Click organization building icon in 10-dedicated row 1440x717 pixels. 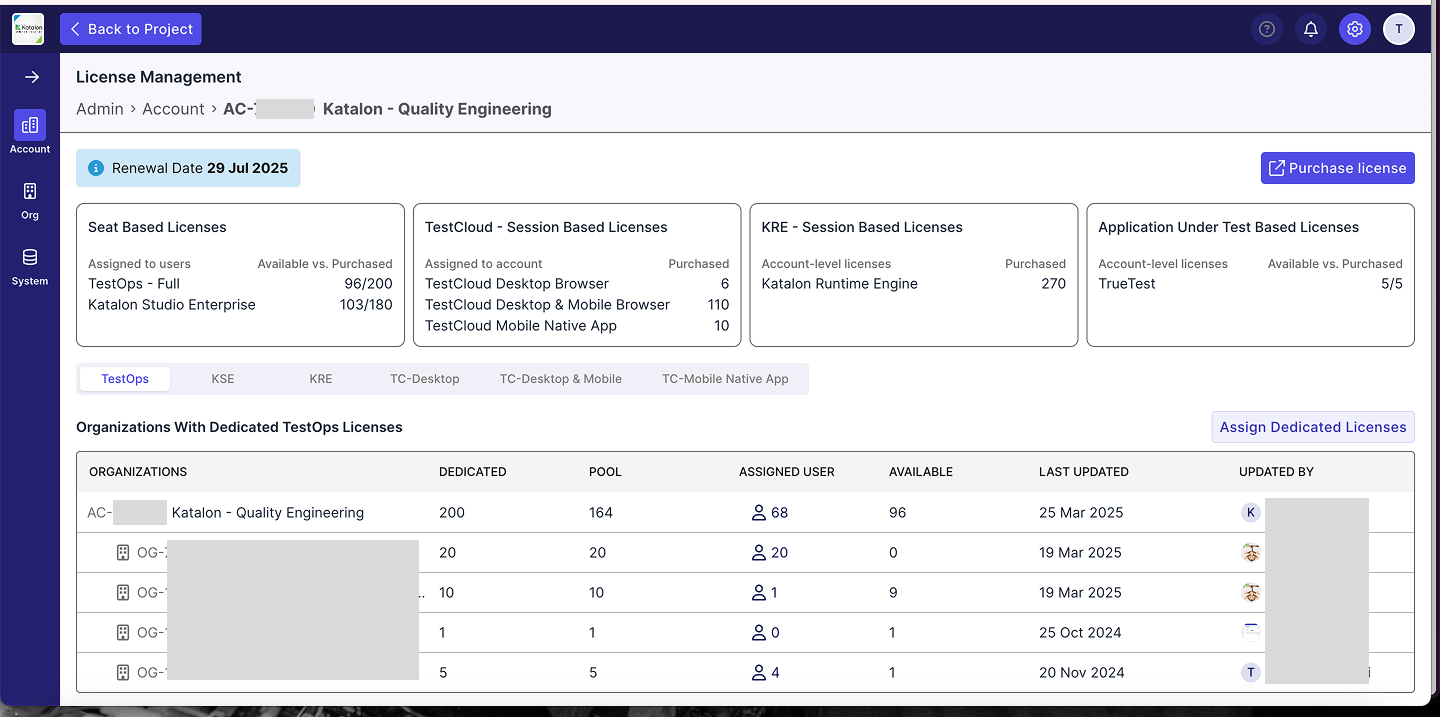(123, 593)
